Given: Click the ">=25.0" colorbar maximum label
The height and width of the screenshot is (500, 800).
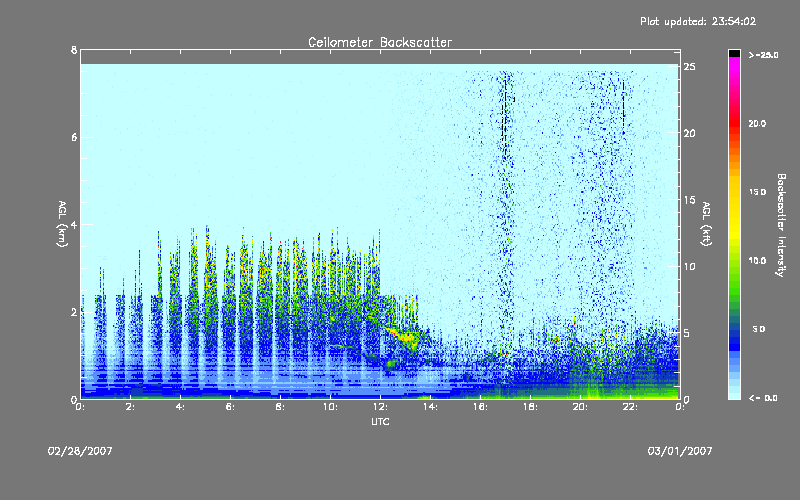Looking at the screenshot, I should pyautogui.click(x=764, y=55).
